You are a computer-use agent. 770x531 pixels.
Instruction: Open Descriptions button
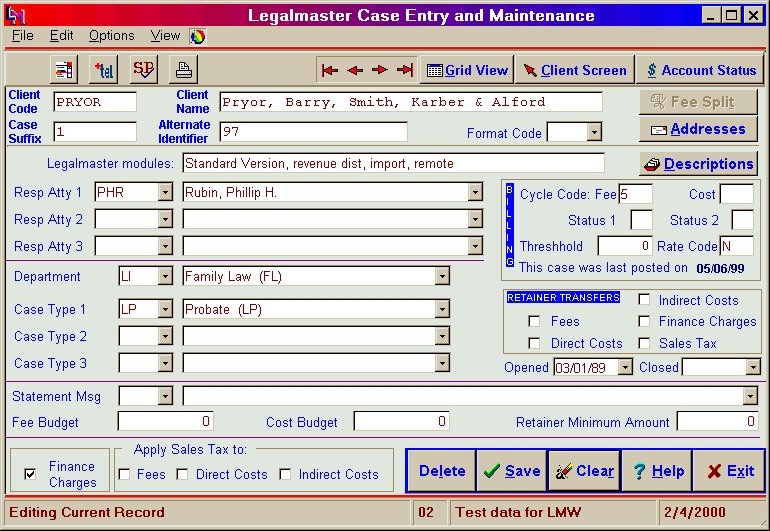698,164
